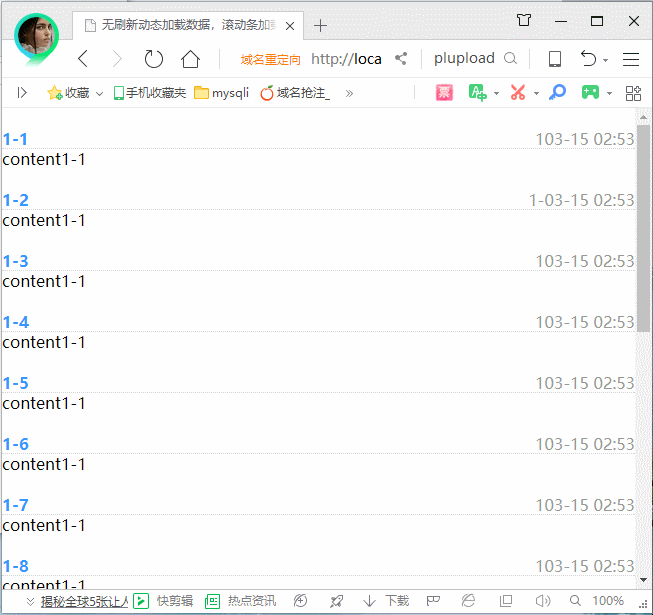The image size is (653, 615).
Task: Toggle the sidebar panel icon
Action: [x=22, y=92]
